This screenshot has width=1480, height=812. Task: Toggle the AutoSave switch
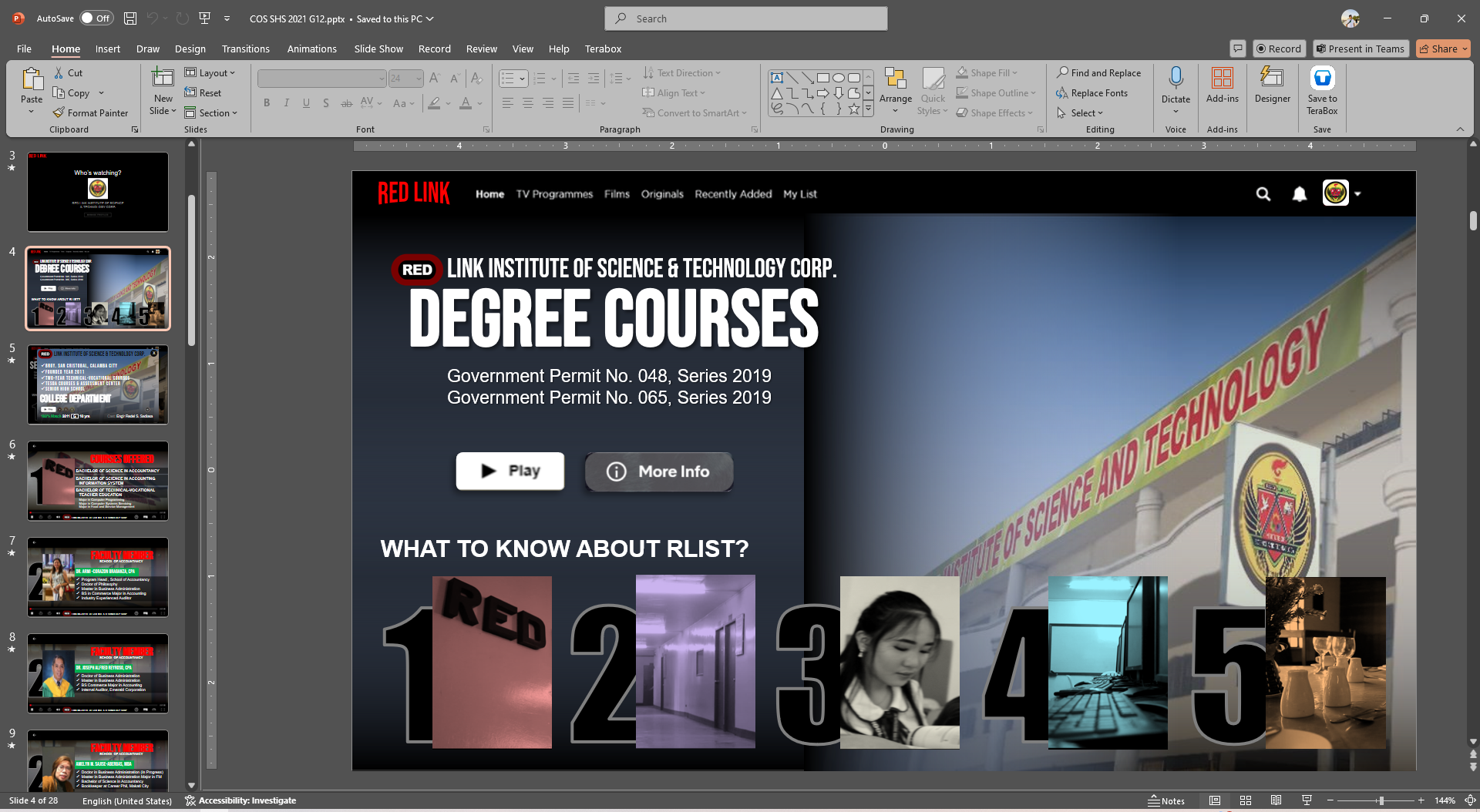(x=96, y=18)
